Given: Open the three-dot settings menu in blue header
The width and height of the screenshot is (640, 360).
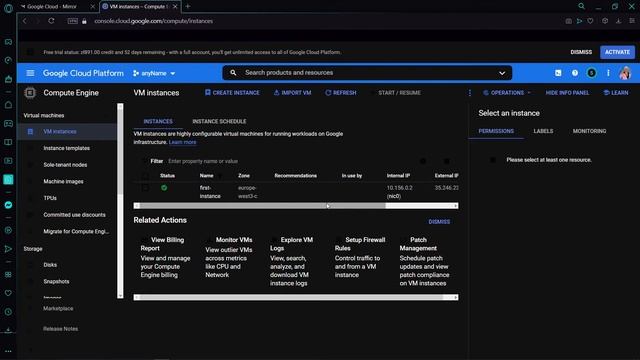Looking at the screenshot, I should click(x=608, y=73).
